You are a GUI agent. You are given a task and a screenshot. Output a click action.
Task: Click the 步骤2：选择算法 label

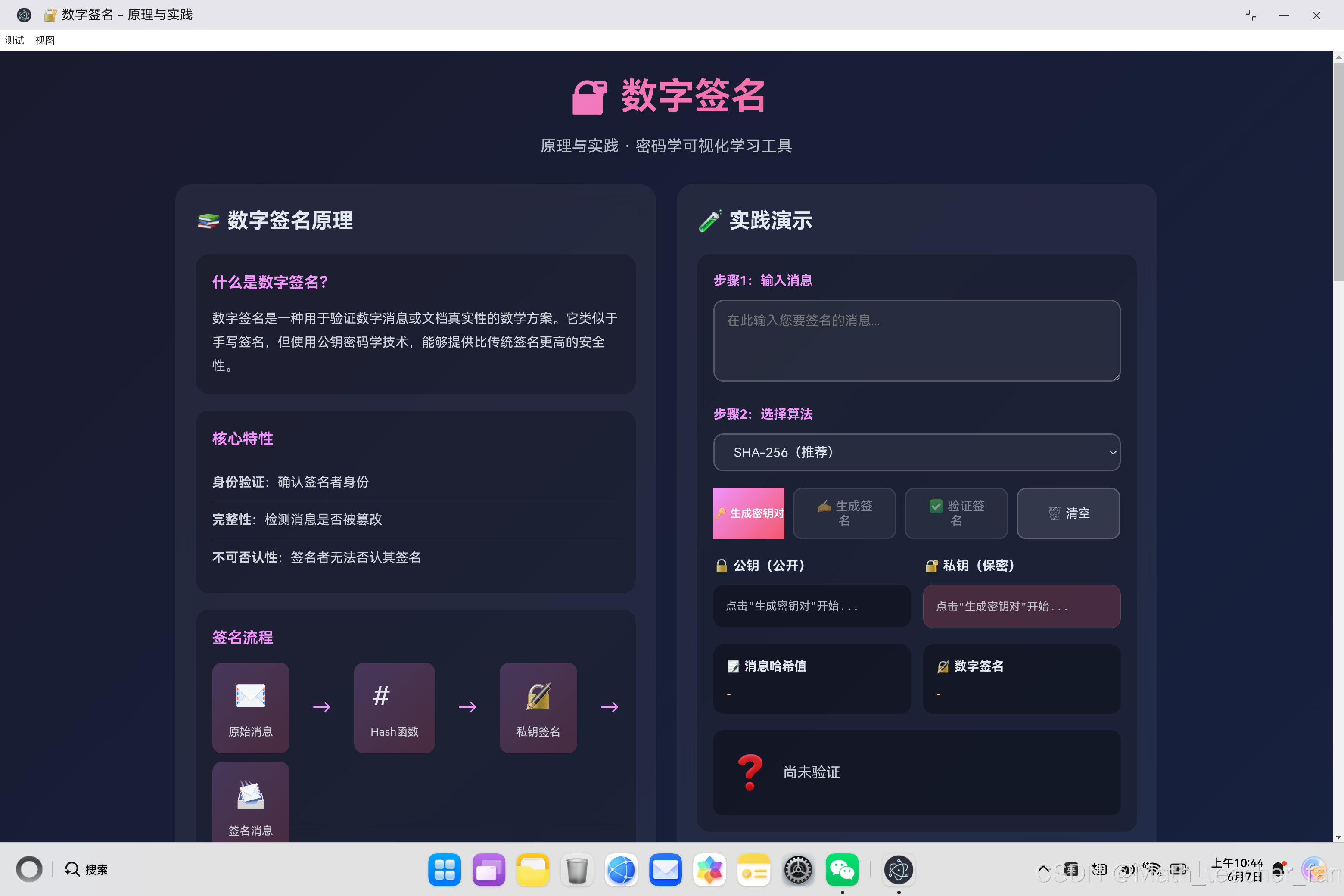coord(763,414)
